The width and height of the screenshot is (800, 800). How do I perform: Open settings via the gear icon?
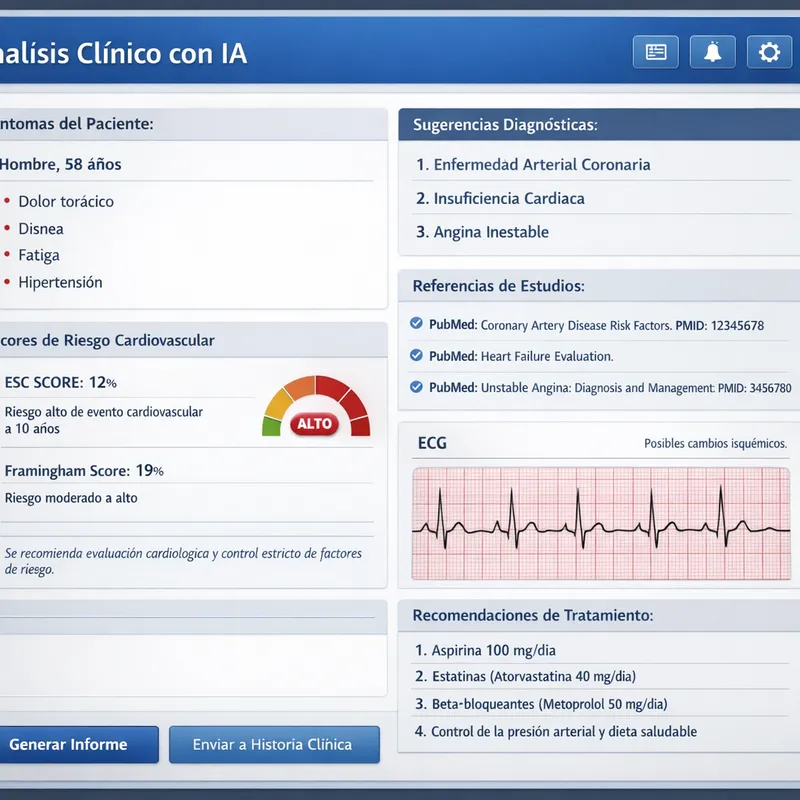[x=769, y=52]
